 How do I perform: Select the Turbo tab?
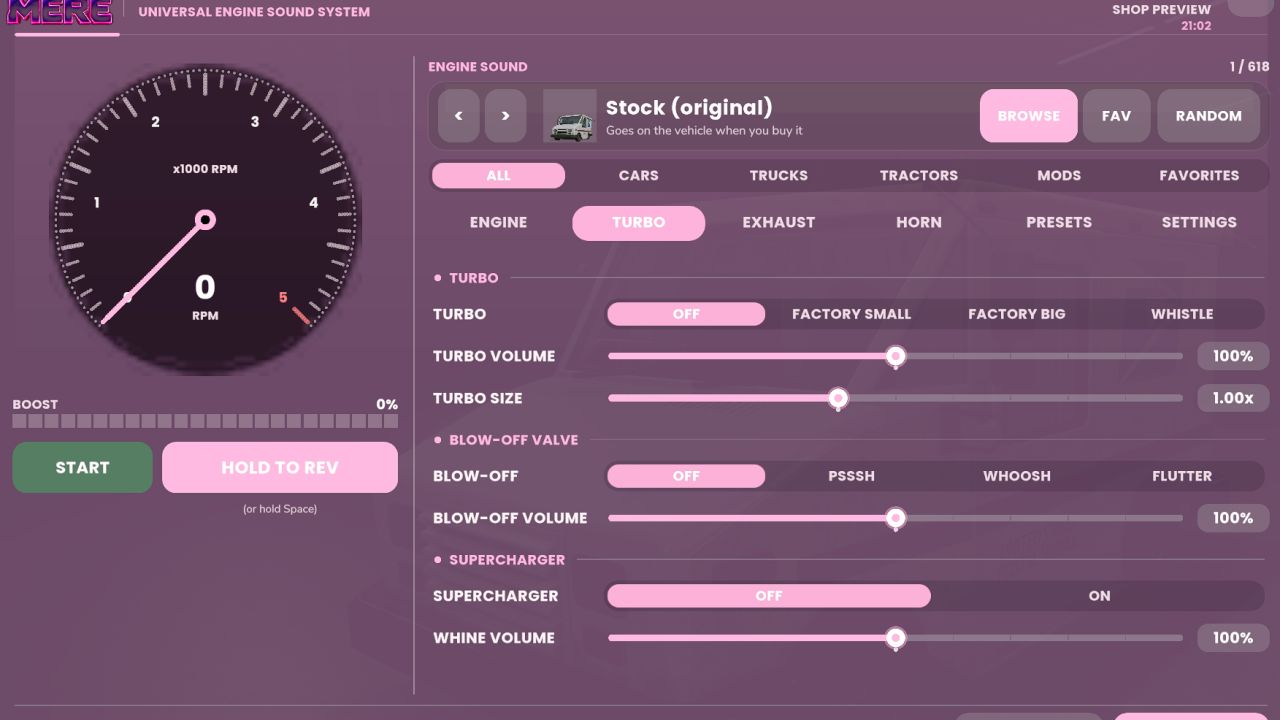pyautogui.click(x=638, y=223)
